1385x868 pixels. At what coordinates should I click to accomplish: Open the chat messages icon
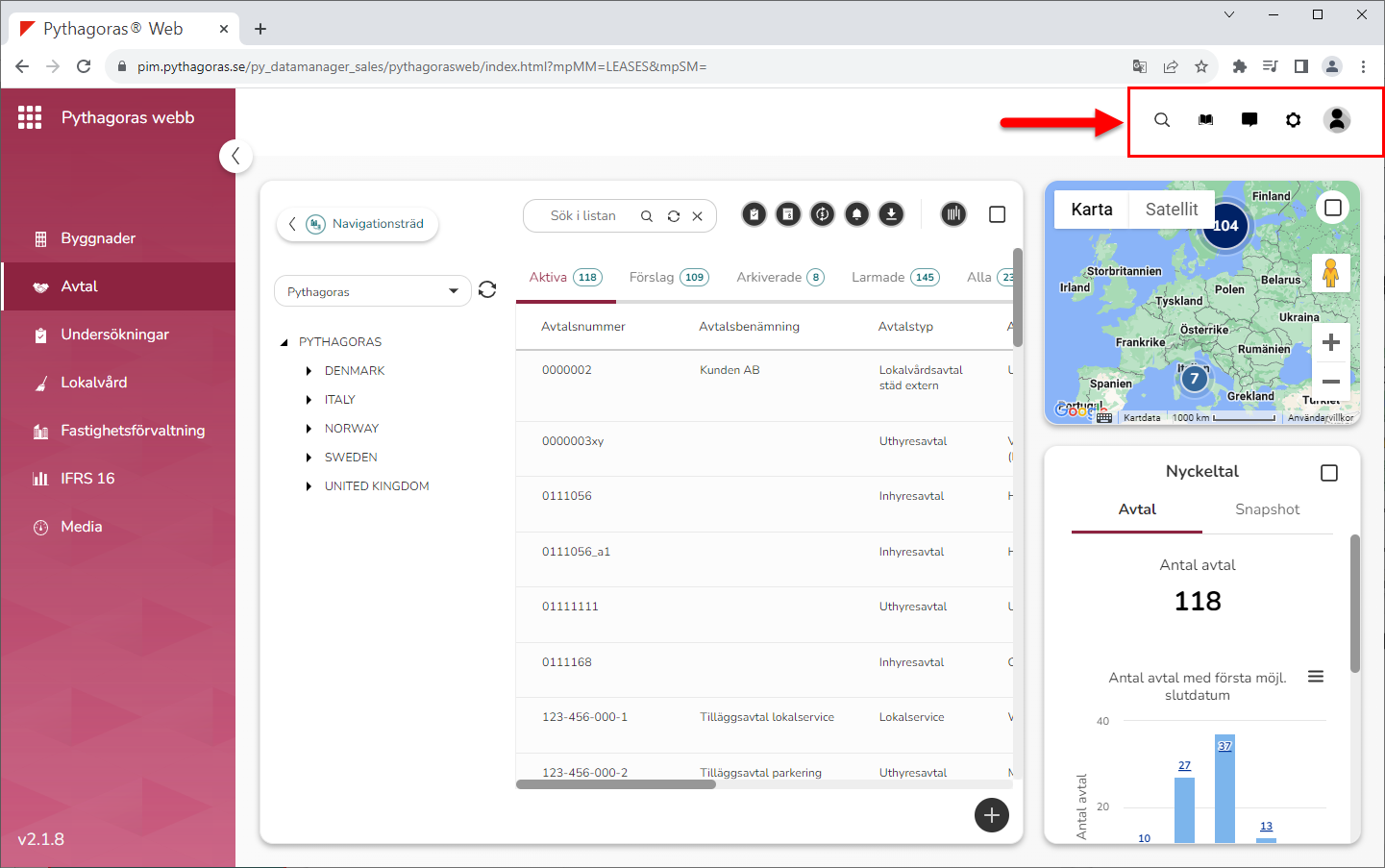tap(1249, 120)
